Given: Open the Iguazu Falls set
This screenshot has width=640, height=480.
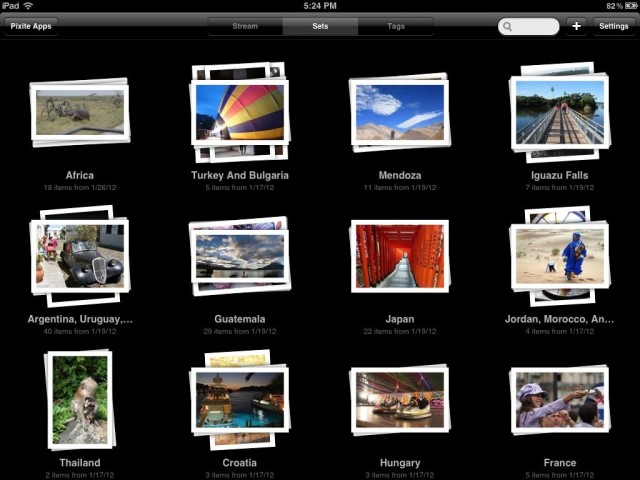Looking at the screenshot, I should 559,112.
